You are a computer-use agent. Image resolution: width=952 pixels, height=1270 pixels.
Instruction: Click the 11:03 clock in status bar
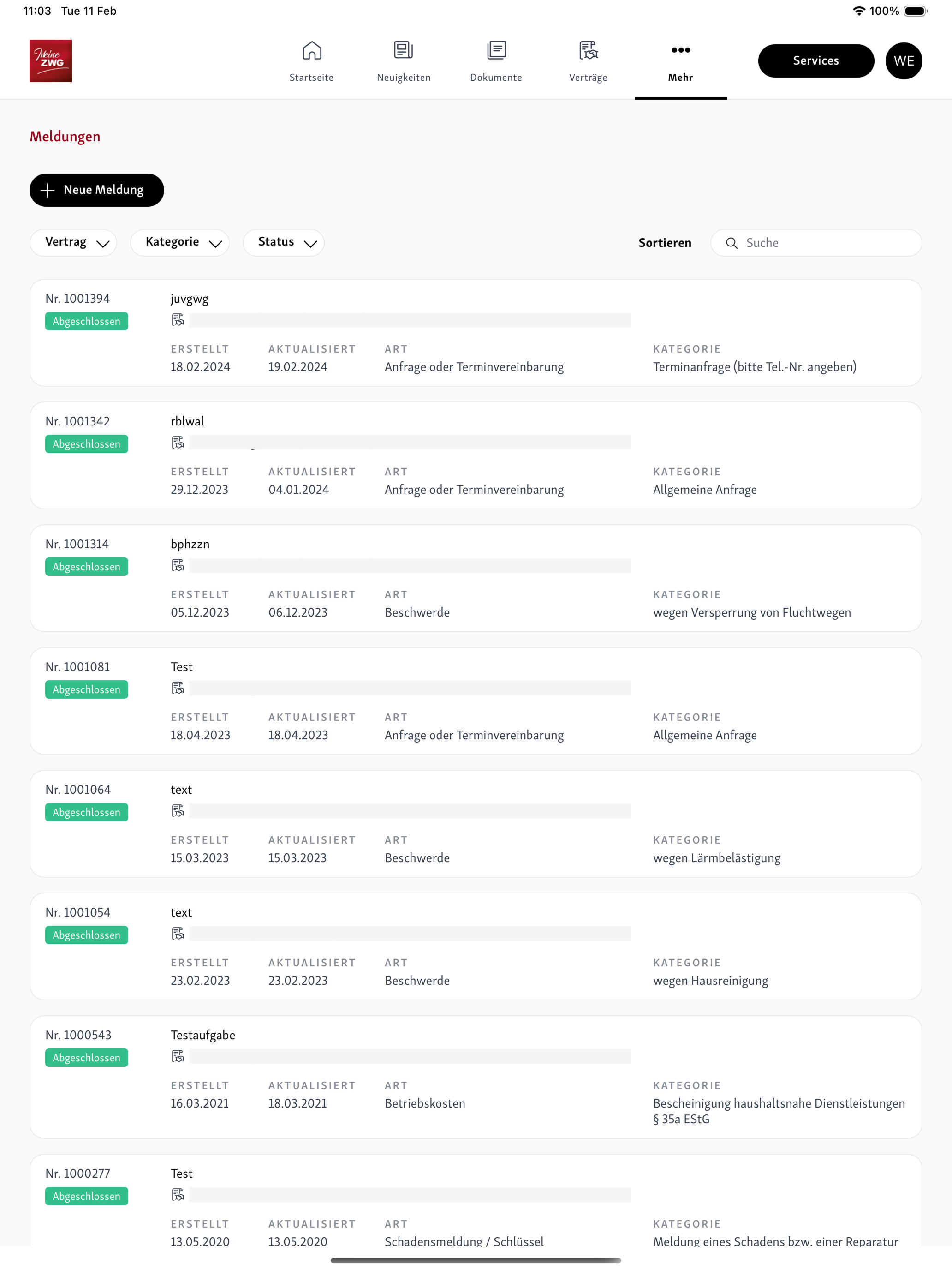pyautogui.click(x=37, y=11)
